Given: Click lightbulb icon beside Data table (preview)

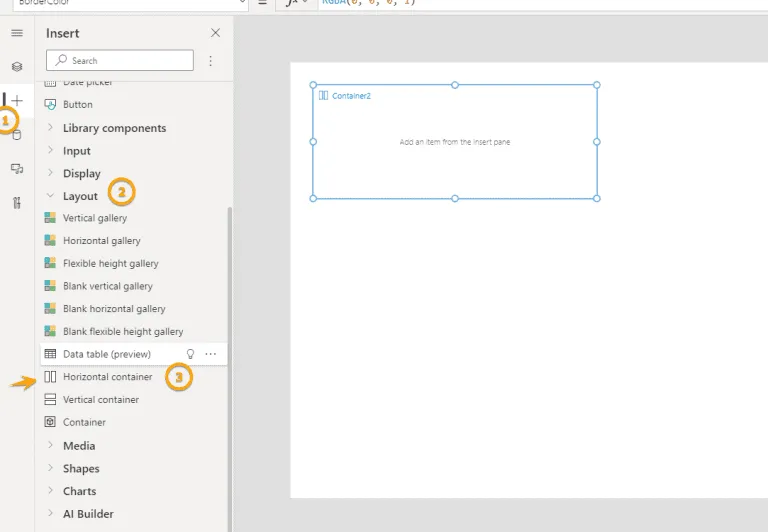Looking at the screenshot, I should click(x=190, y=354).
